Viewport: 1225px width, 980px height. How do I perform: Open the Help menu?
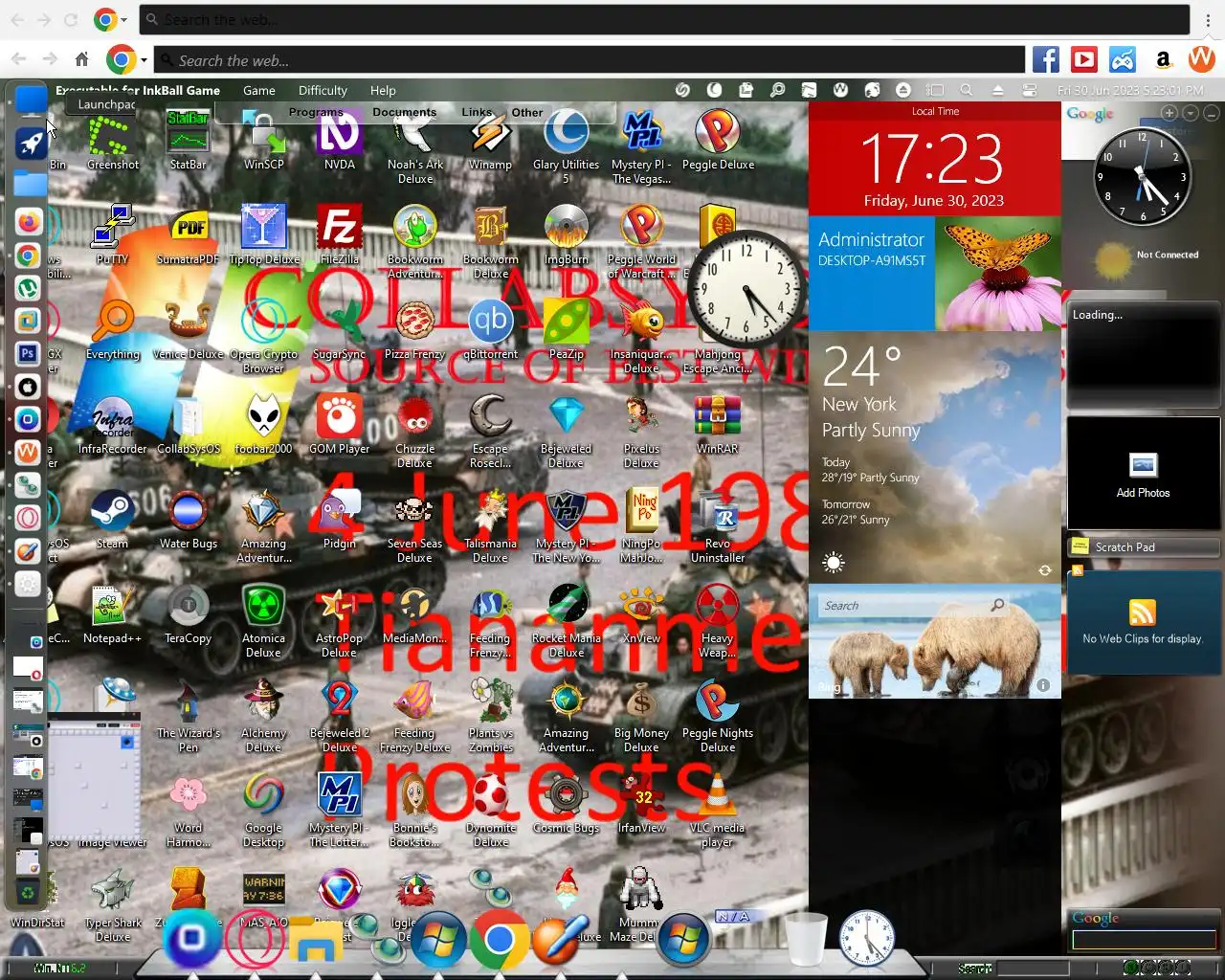[383, 90]
